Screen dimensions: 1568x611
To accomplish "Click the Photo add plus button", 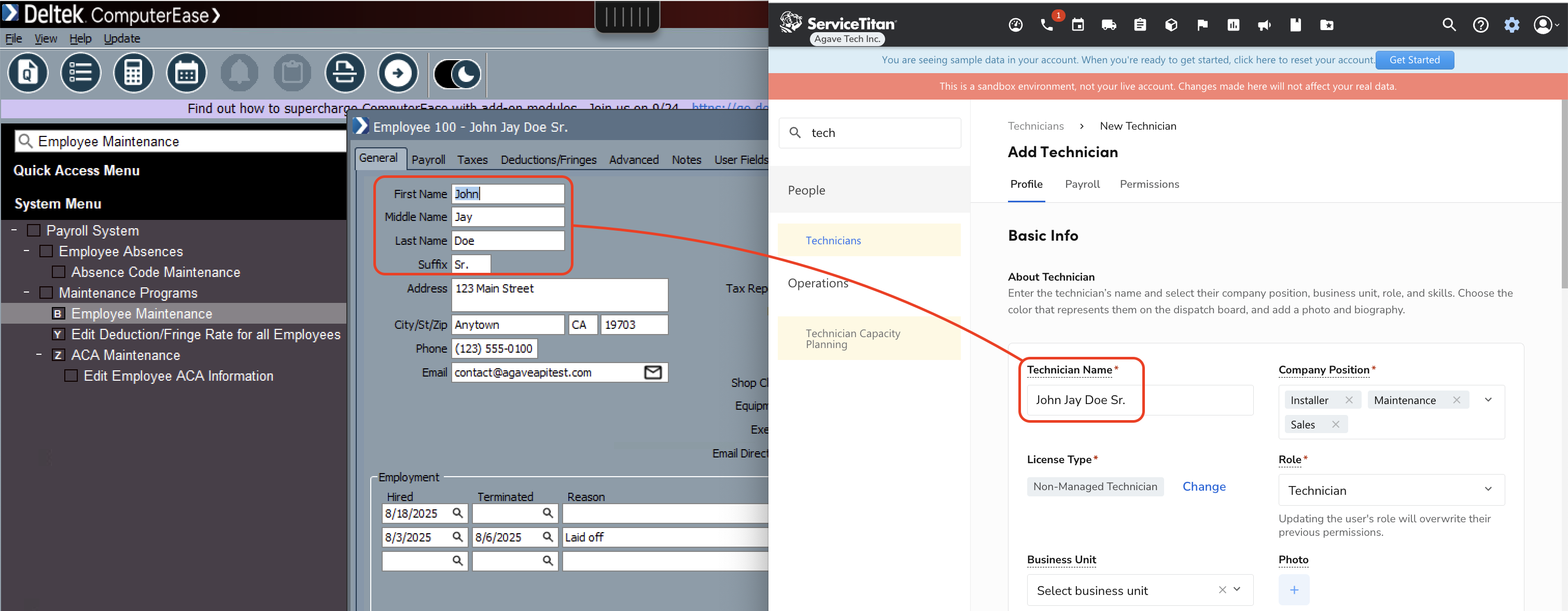I will click(1294, 590).
